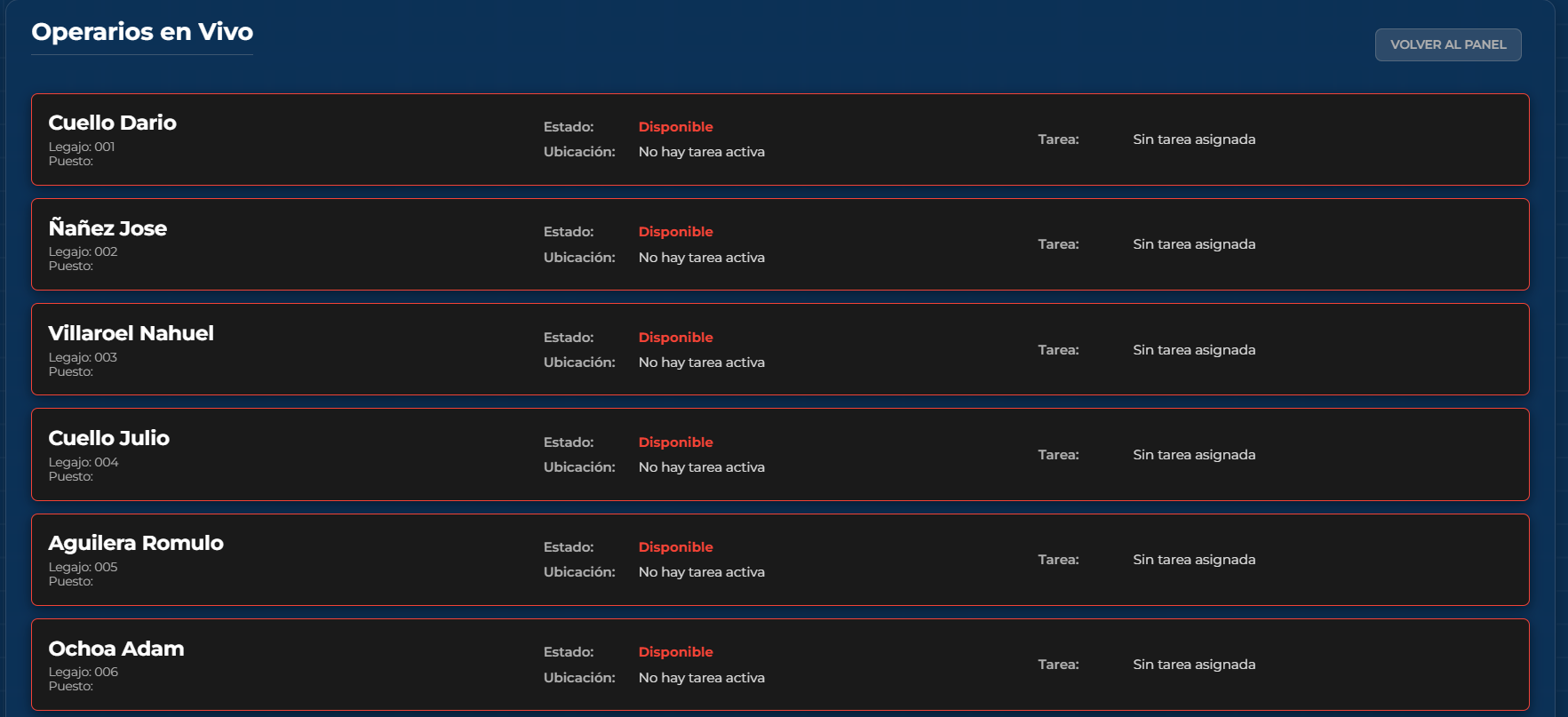The image size is (1568, 717).
Task: Click the Operarios en Vivo heading
Action: coord(142,32)
